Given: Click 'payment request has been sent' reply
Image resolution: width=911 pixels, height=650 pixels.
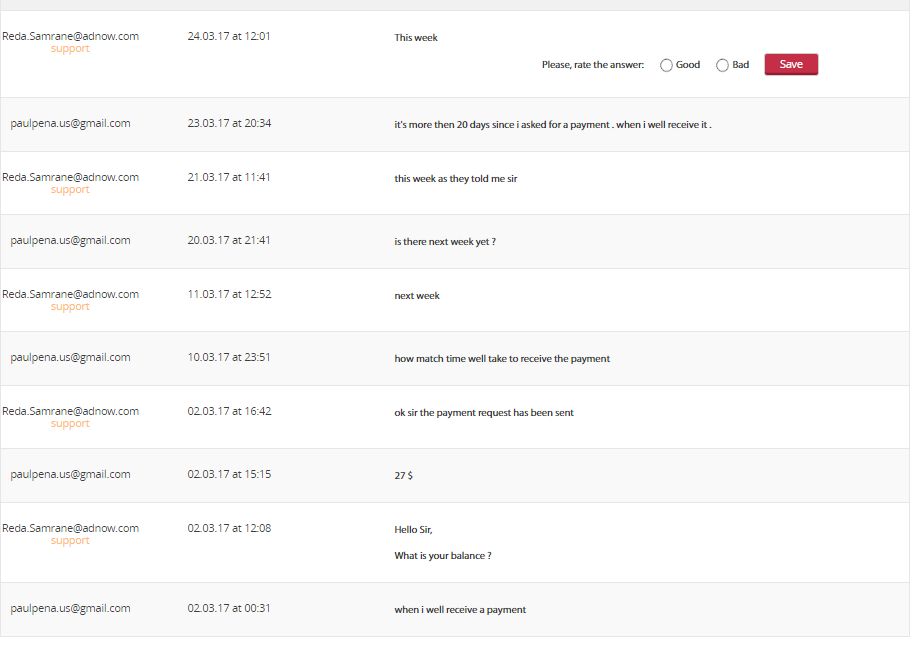Looking at the screenshot, I should click(x=484, y=413).
